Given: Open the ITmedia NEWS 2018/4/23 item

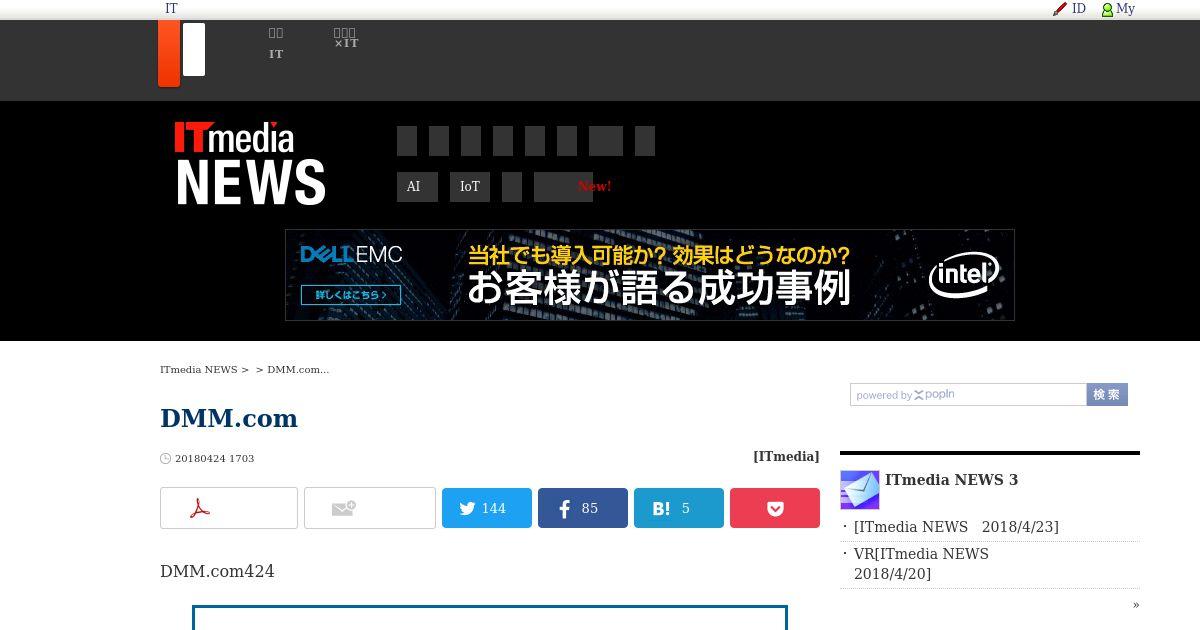Looking at the screenshot, I should pyautogui.click(x=956, y=527).
